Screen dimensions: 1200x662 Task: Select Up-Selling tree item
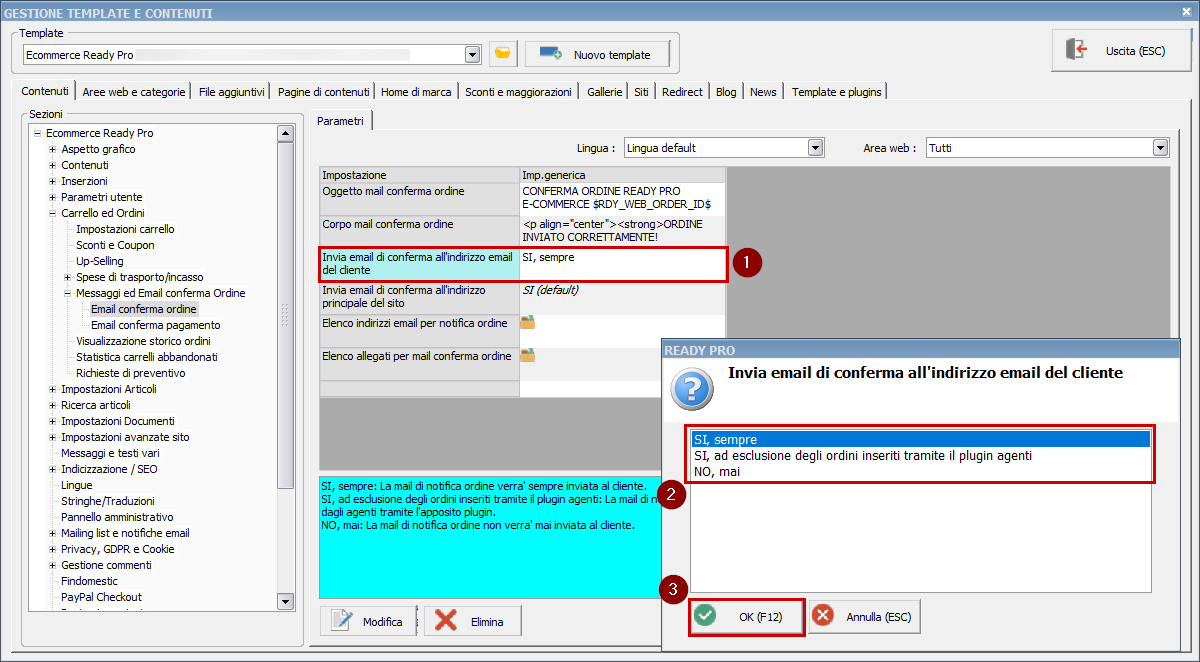[x=100, y=261]
